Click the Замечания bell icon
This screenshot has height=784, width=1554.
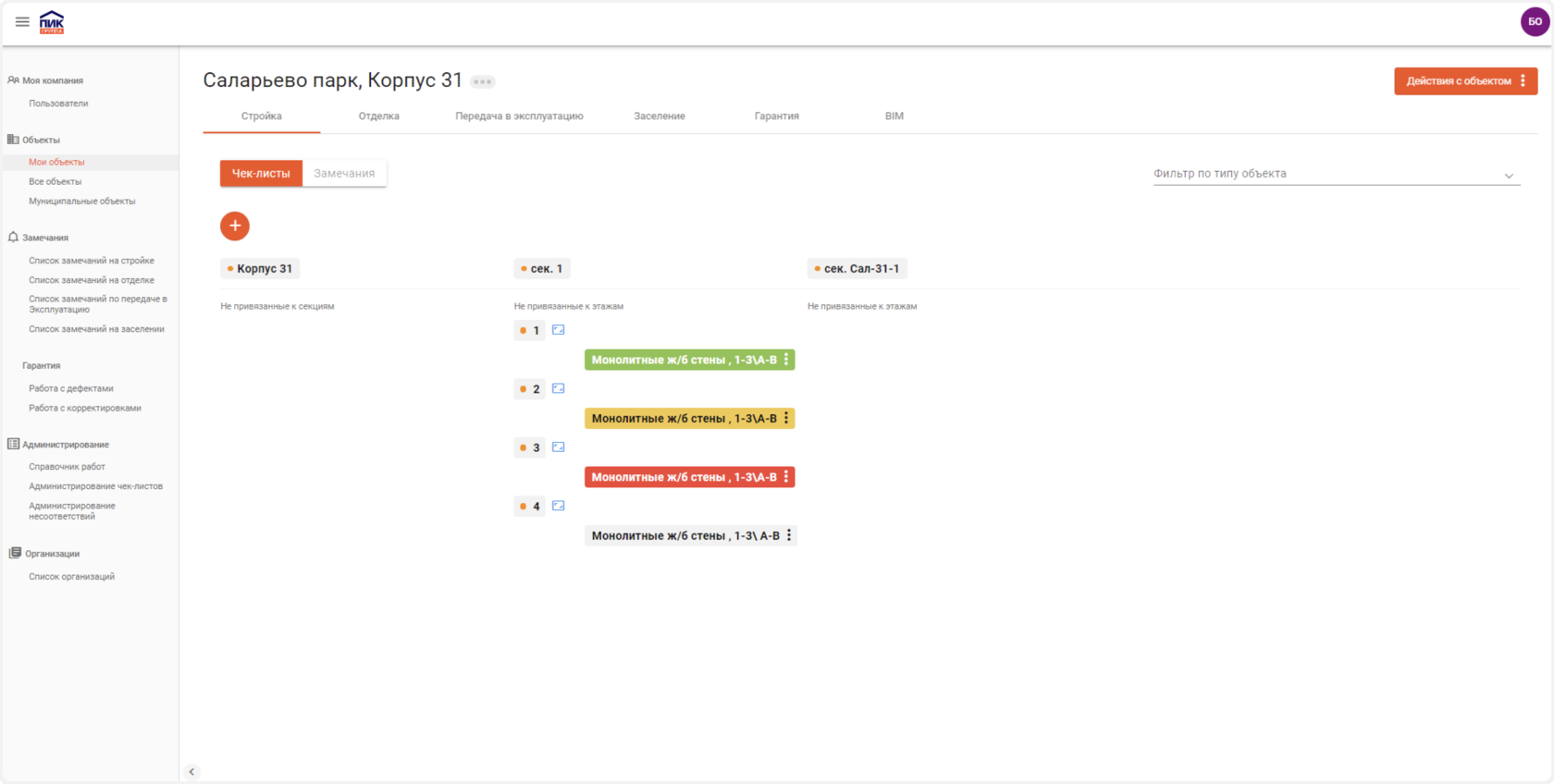(13, 238)
